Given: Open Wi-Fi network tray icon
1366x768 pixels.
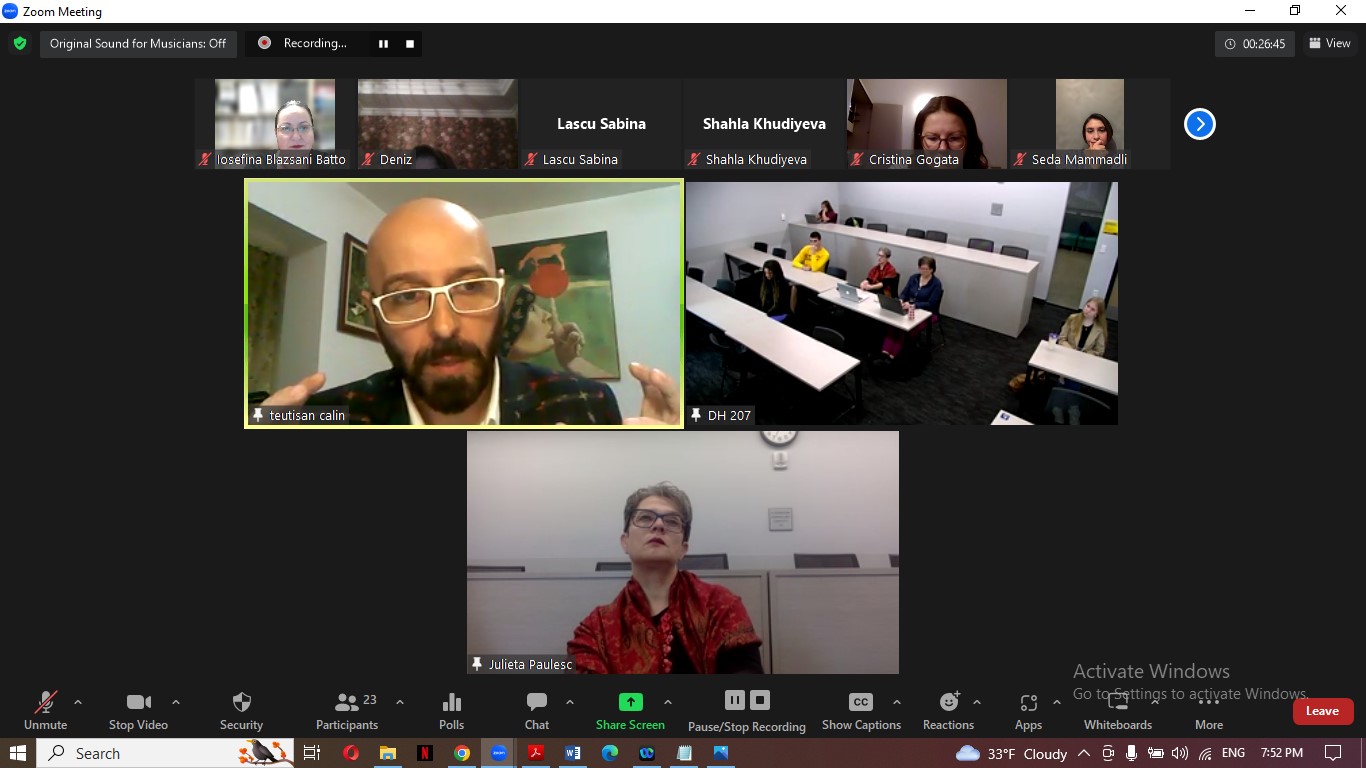Looking at the screenshot, I should pos(1205,753).
